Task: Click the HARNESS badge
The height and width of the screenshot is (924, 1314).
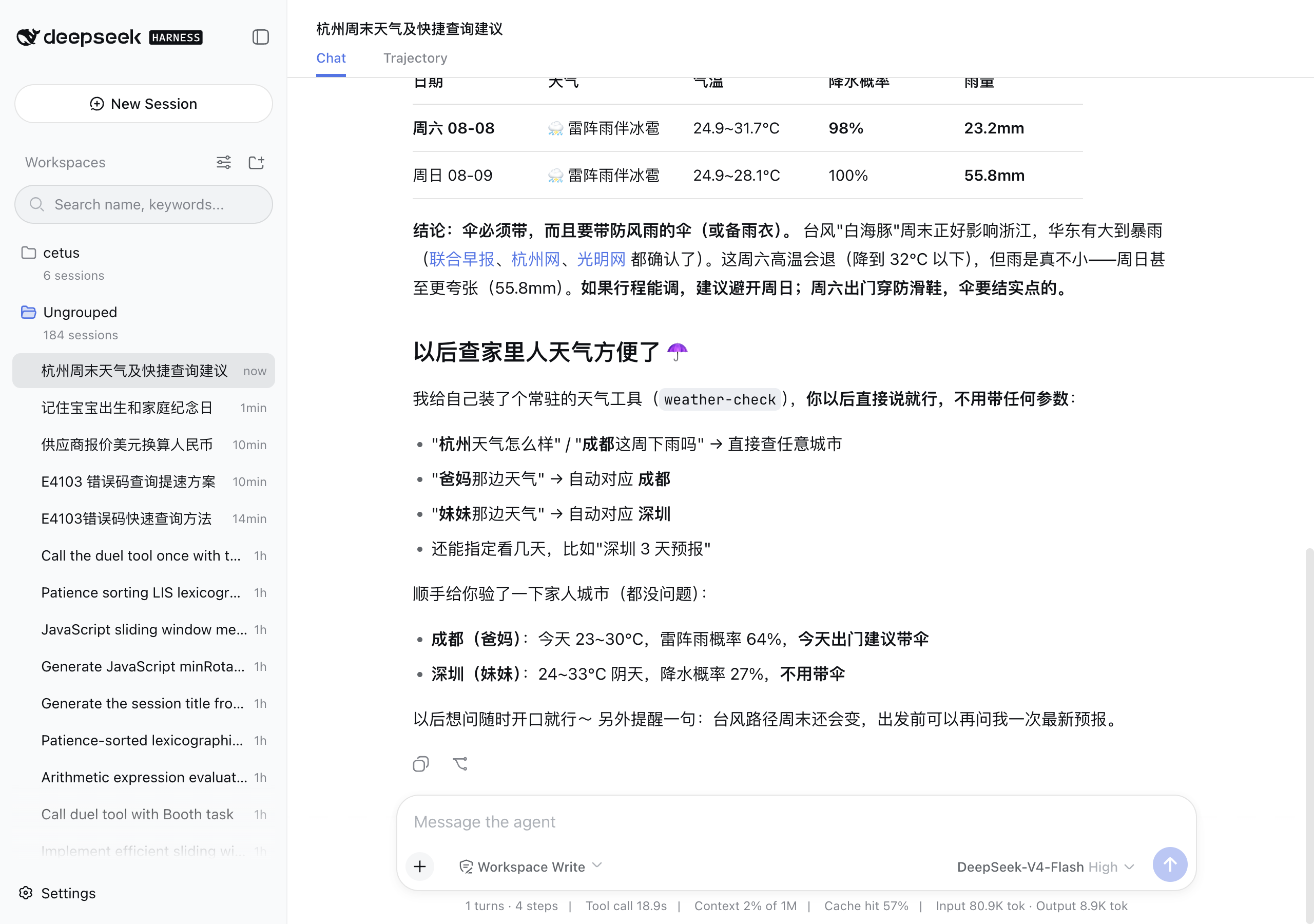Action: [176, 38]
